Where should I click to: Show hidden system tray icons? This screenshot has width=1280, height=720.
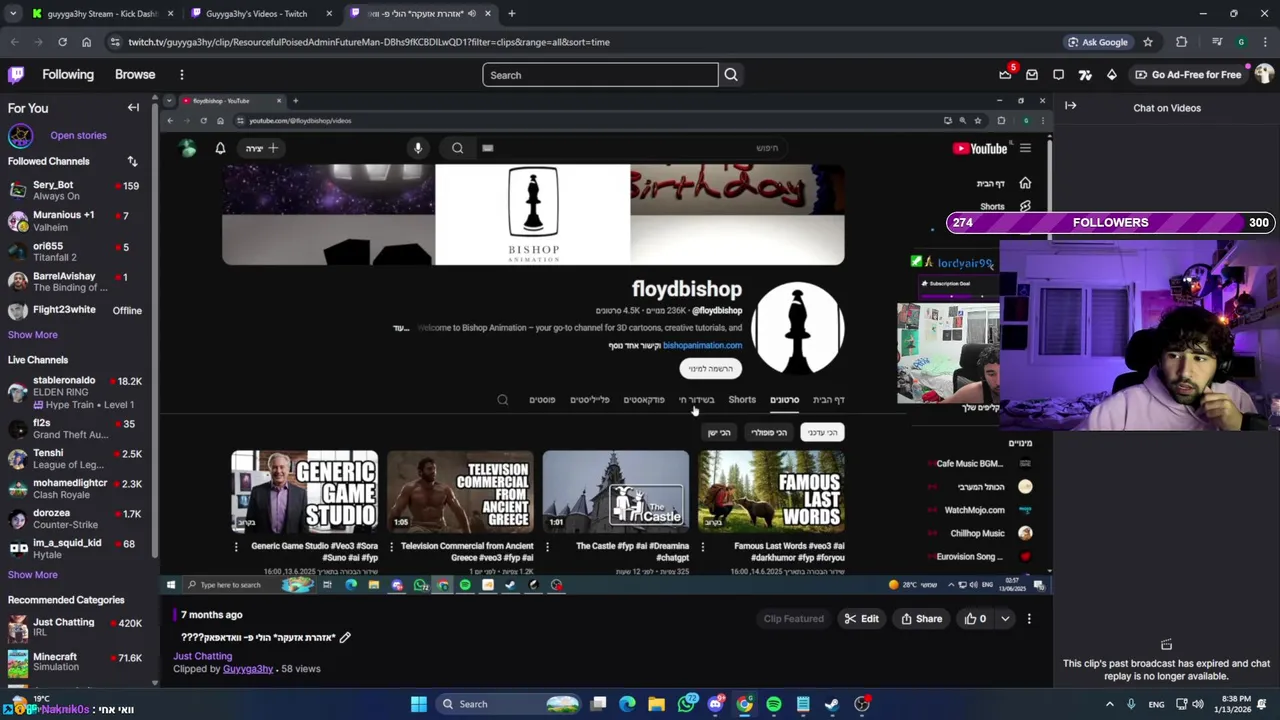(1111, 704)
